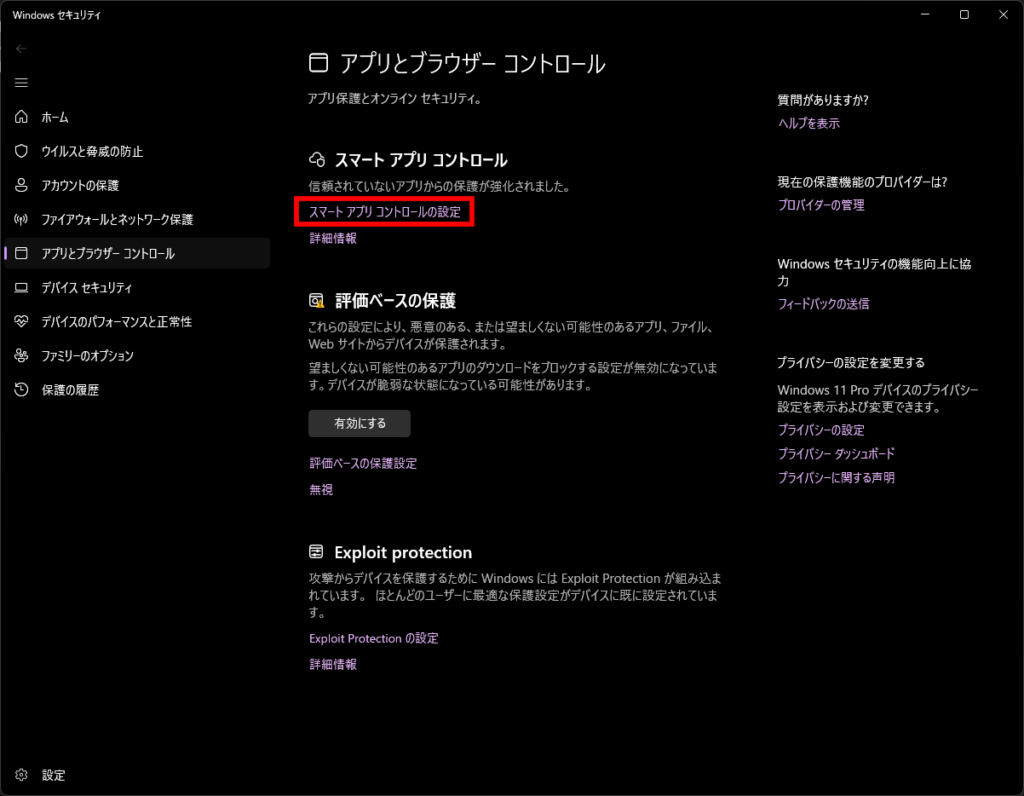Select ホーム in the sidebar
The width and height of the screenshot is (1024, 796).
pos(55,118)
